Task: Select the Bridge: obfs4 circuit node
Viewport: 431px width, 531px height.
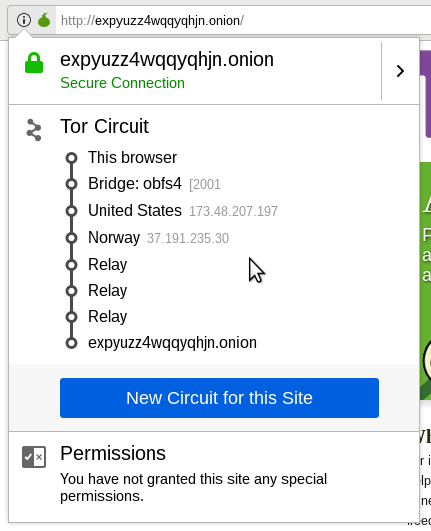Action: pyautogui.click(x=135, y=184)
